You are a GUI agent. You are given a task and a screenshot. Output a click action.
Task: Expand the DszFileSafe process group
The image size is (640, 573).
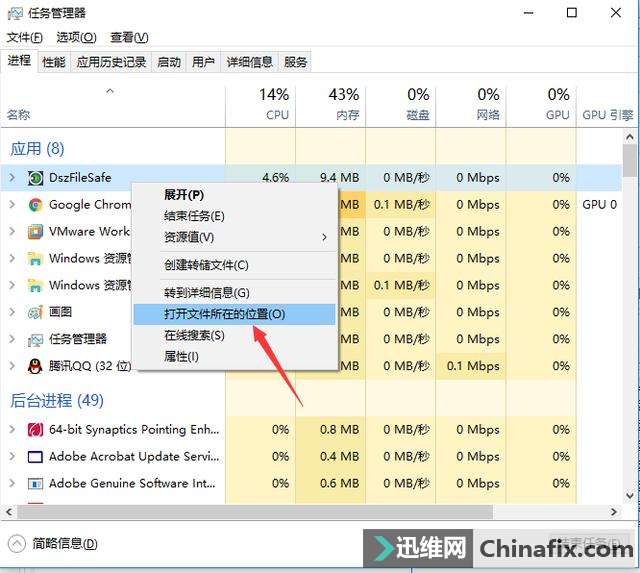(12, 178)
